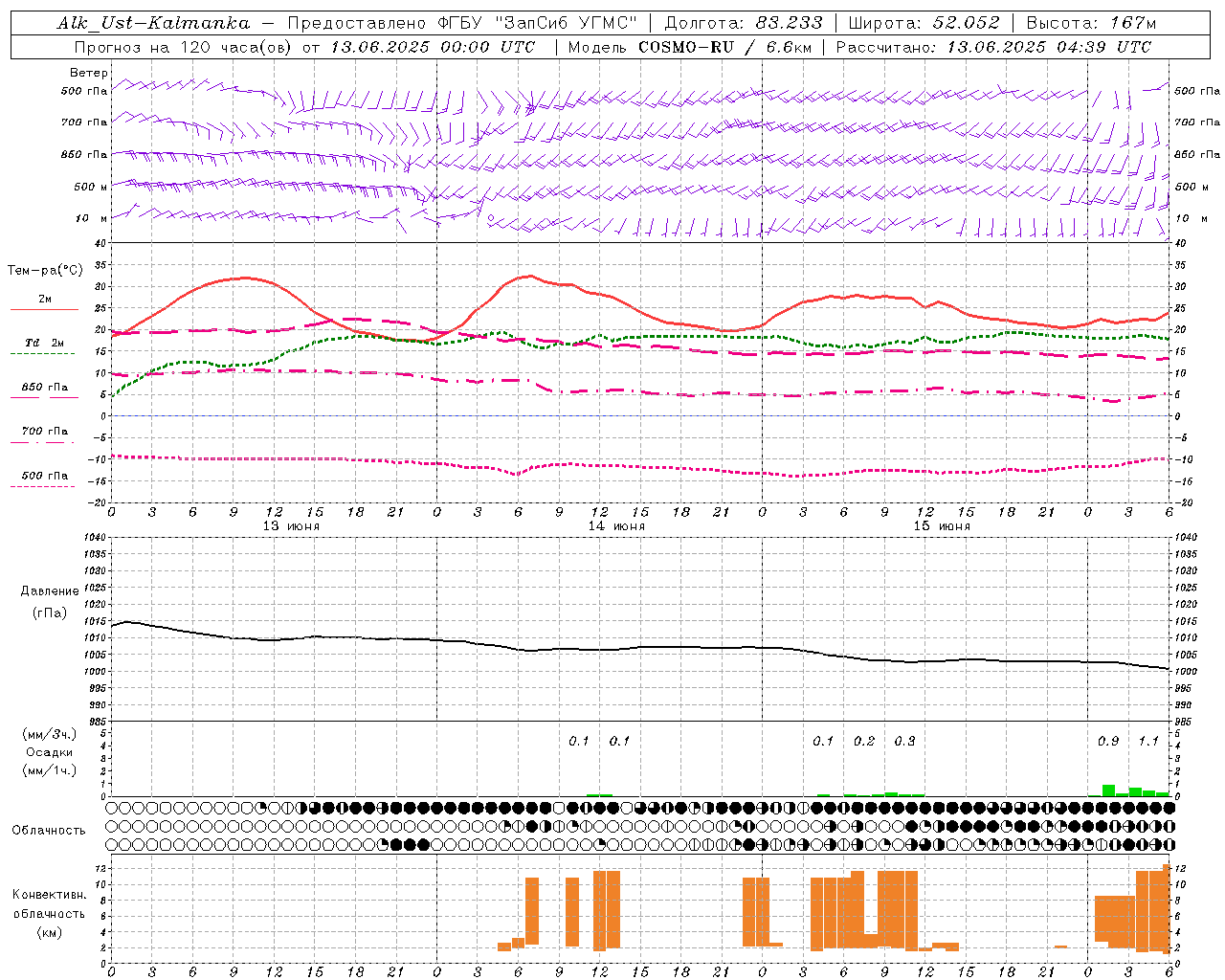Screen dimensions: 1225x980
Task: Click the Давление pressure panel label
Action: [50, 591]
